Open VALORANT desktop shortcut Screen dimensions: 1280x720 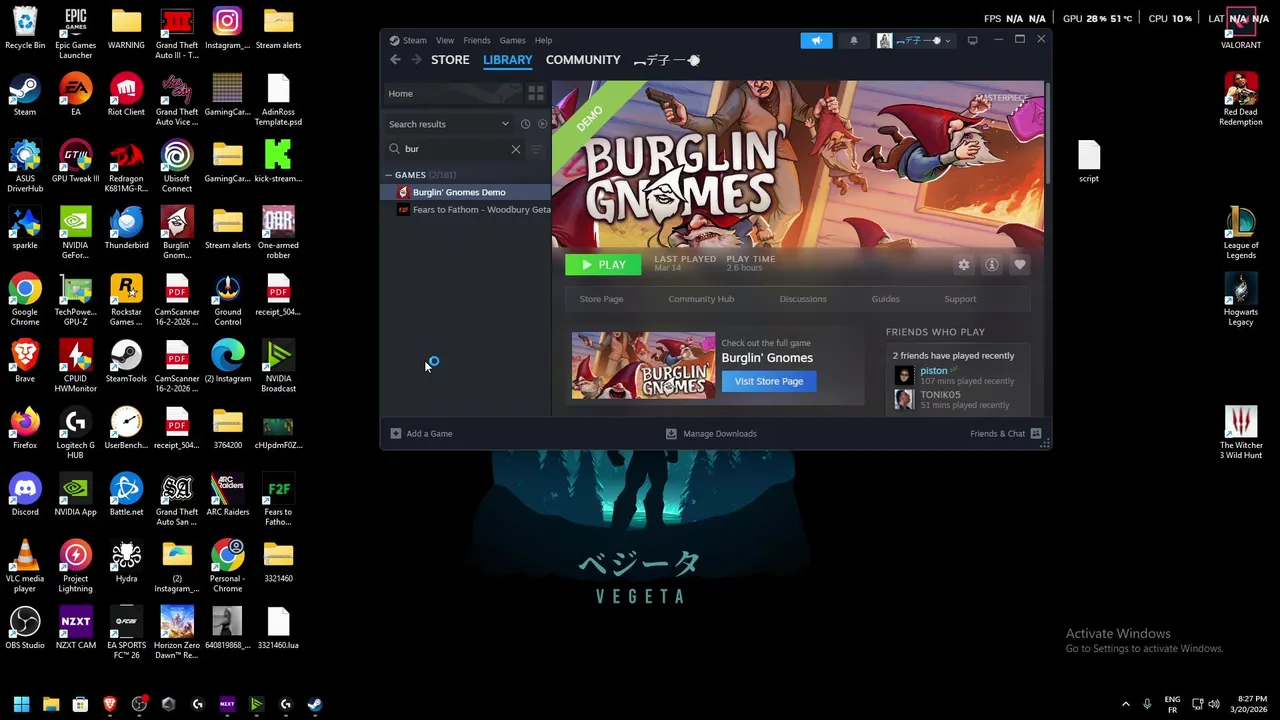[x=1241, y=30]
